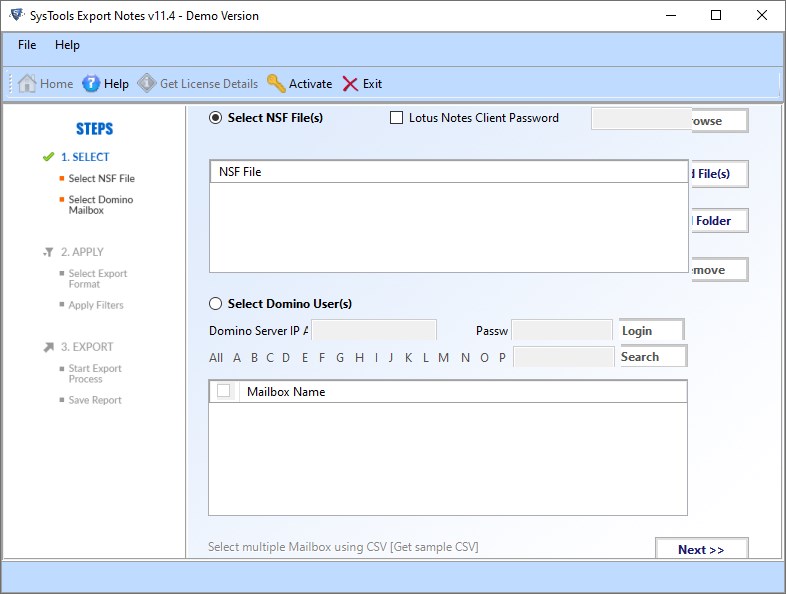Maximize the SysTools Export Notes window
The image size is (786, 594).
716,15
